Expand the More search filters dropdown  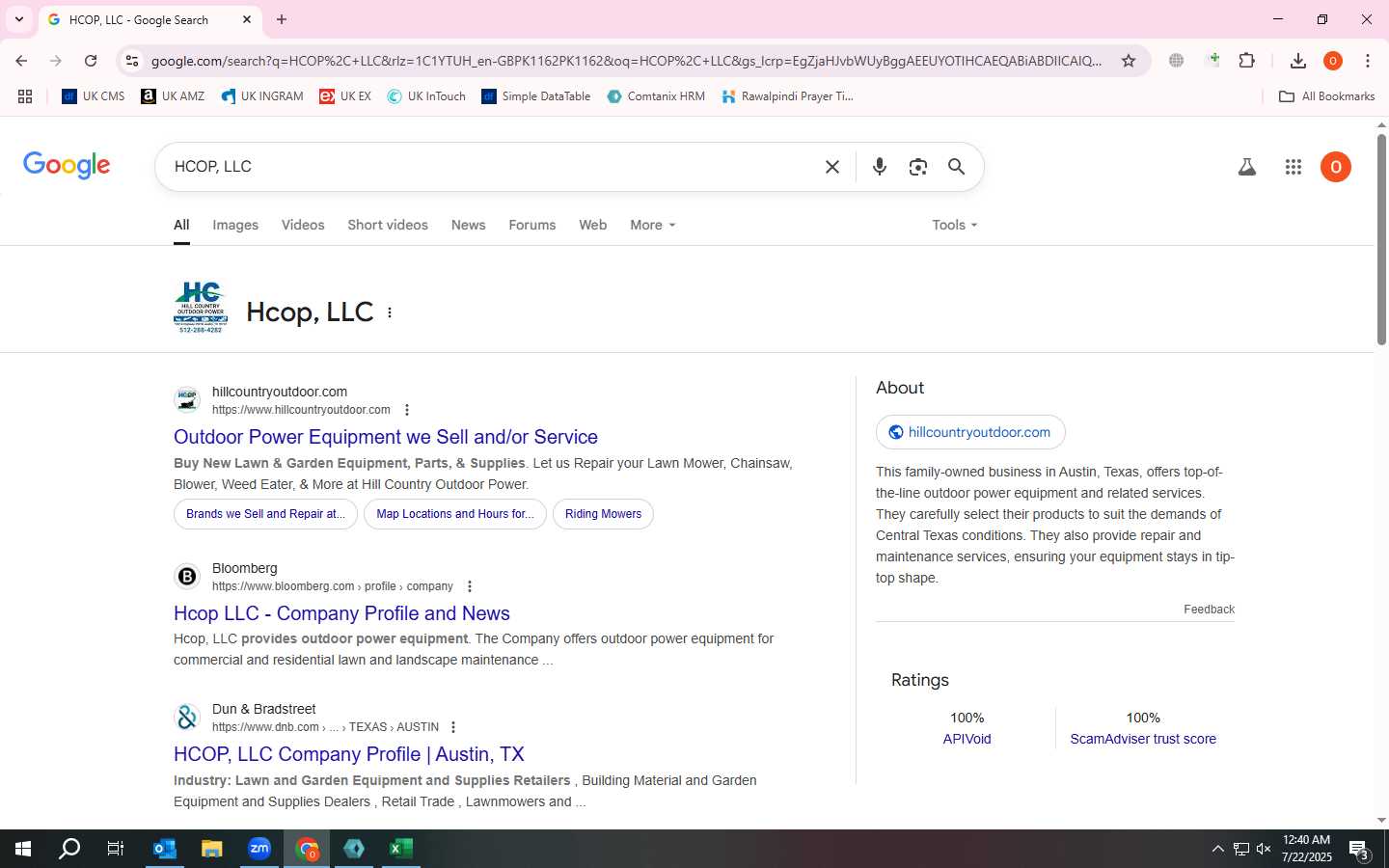coord(653,225)
